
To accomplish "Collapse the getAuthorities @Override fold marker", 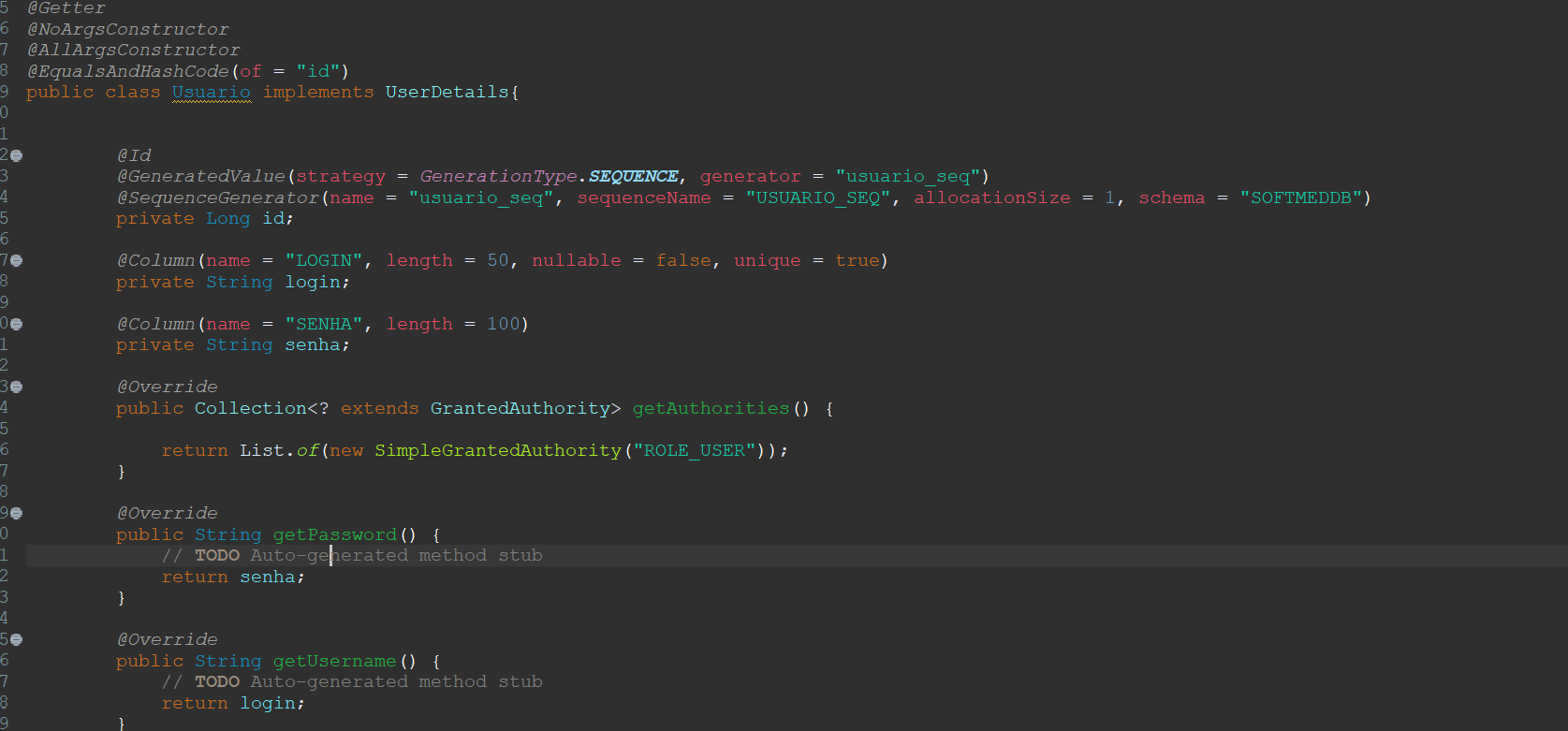I will [16, 387].
